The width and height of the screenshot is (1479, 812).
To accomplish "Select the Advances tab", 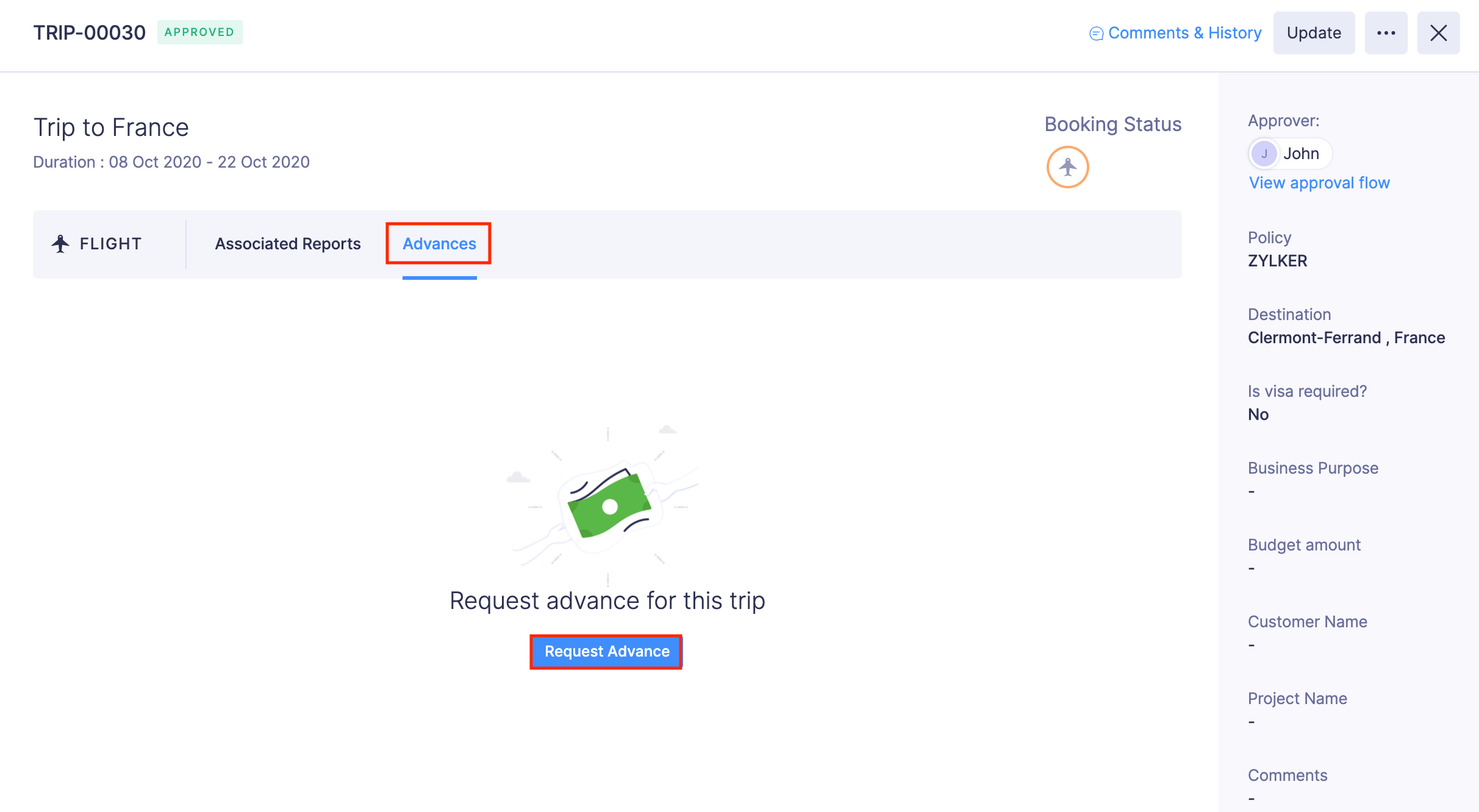I will pyautogui.click(x=439, y=244).
